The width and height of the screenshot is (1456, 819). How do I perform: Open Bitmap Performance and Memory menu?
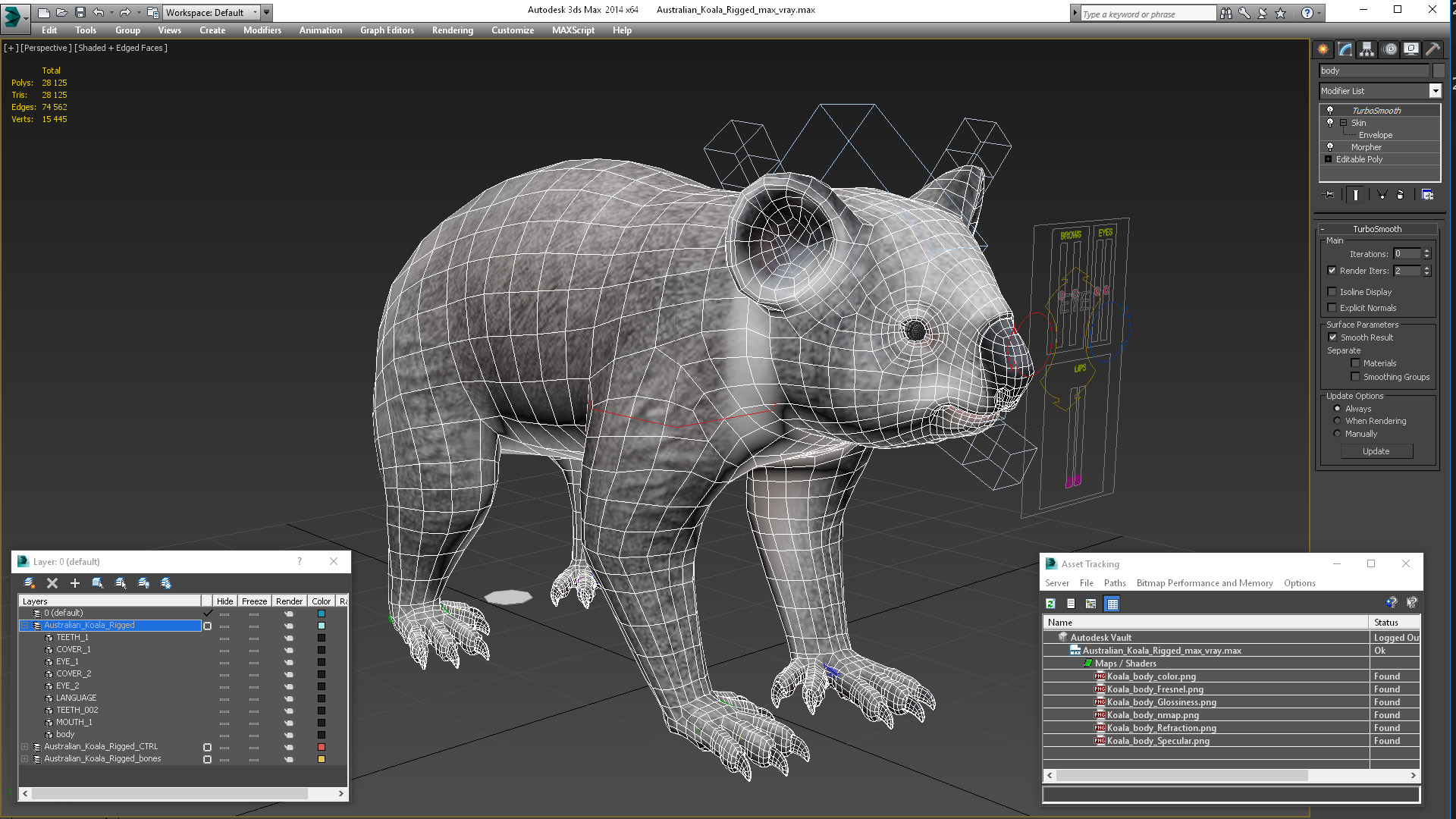pos(1204,583)
